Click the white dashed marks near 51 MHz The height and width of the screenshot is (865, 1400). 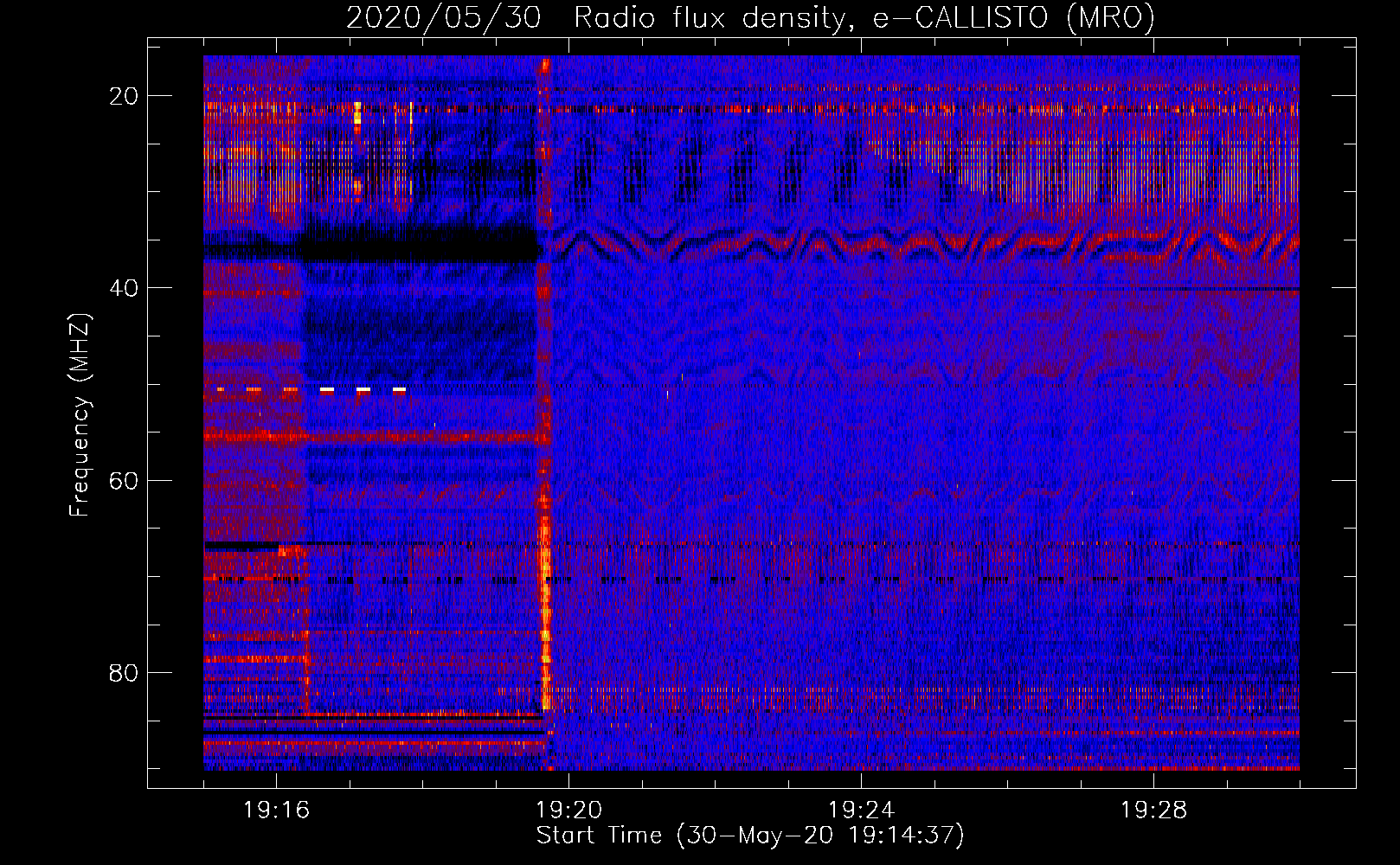point(363,390)
